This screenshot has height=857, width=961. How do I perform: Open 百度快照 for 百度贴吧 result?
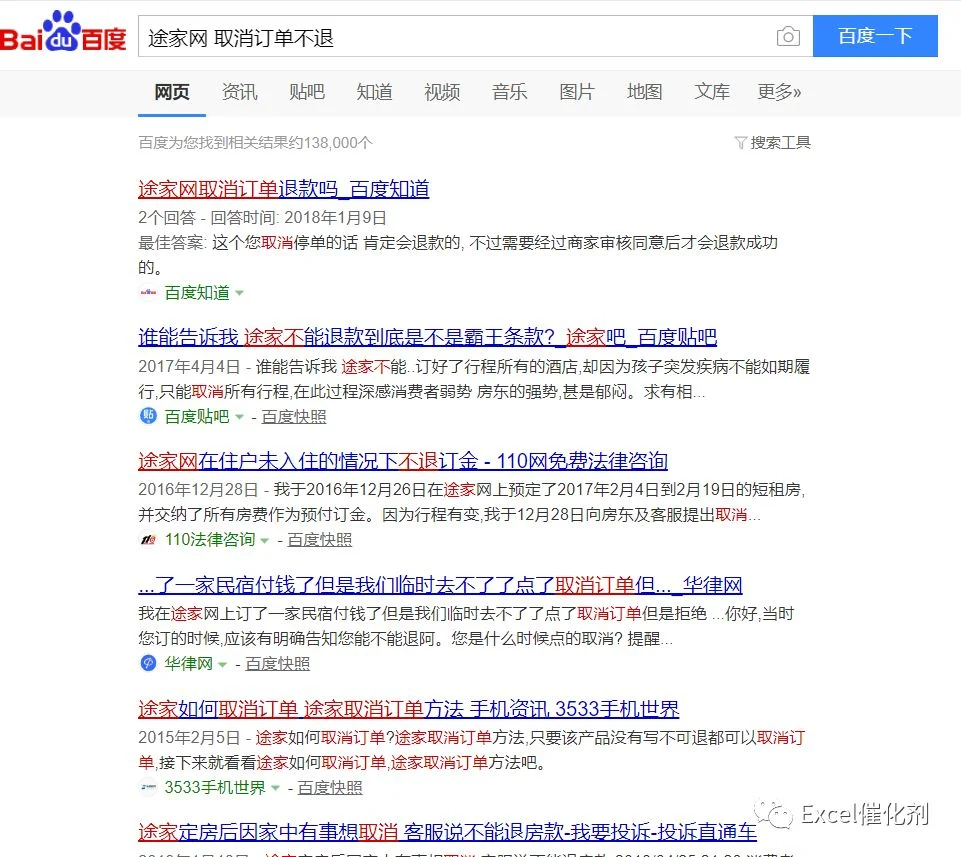(294, 417)
